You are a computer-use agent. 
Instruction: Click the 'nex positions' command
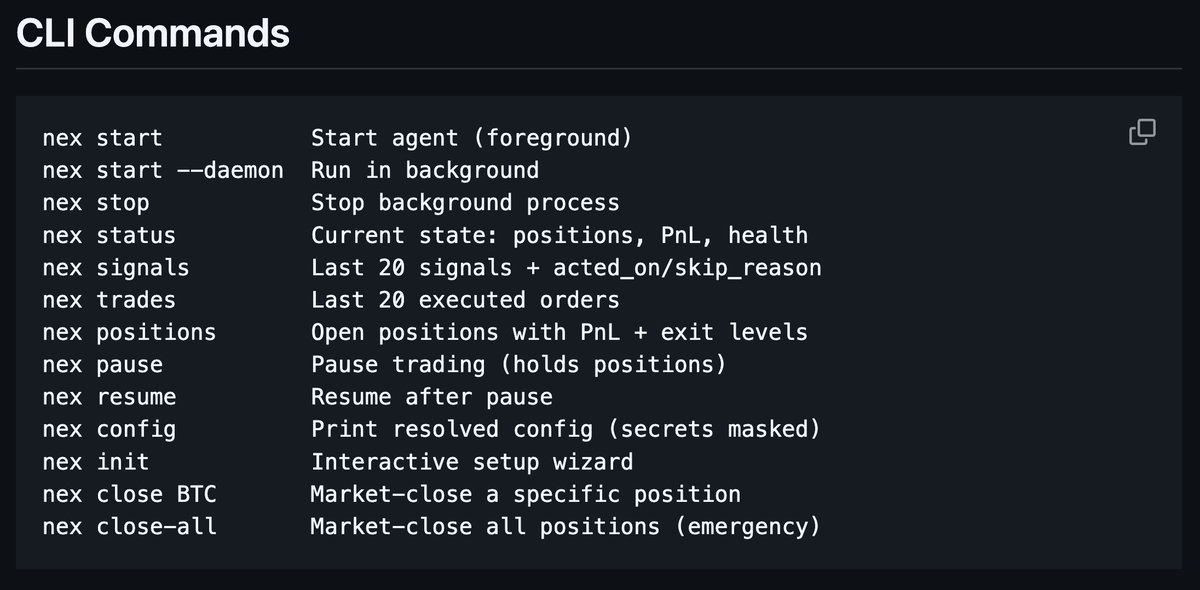pyautogui.click(x=129, y=332)
